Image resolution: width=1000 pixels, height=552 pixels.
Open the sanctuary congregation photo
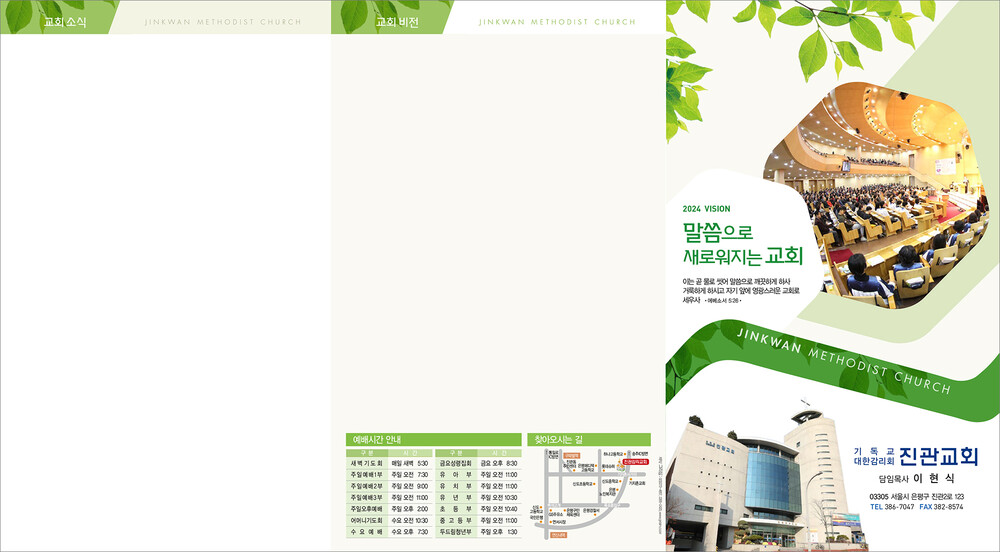click(x=880, y=190)
